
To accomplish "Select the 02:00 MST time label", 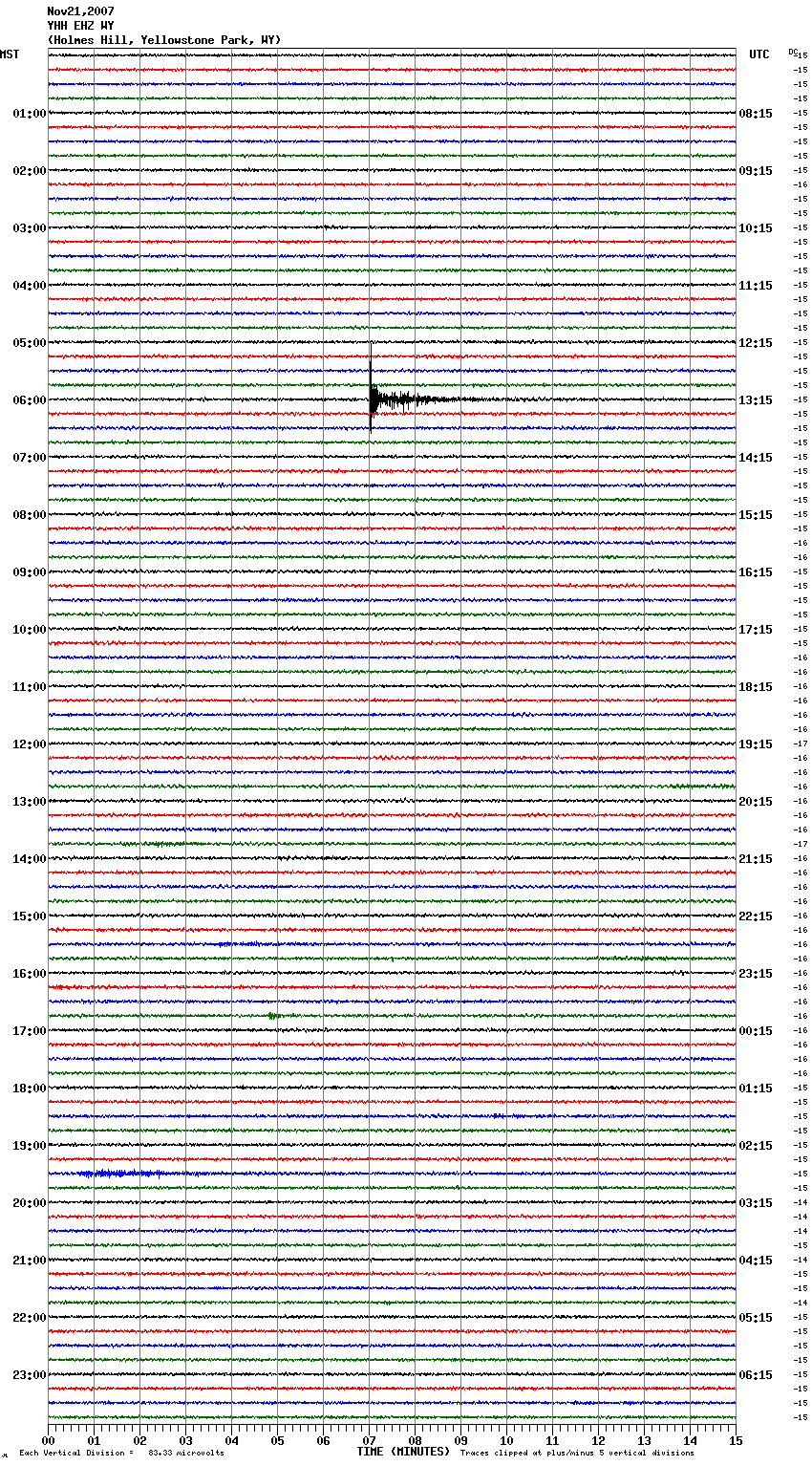I will click(29, 171).
